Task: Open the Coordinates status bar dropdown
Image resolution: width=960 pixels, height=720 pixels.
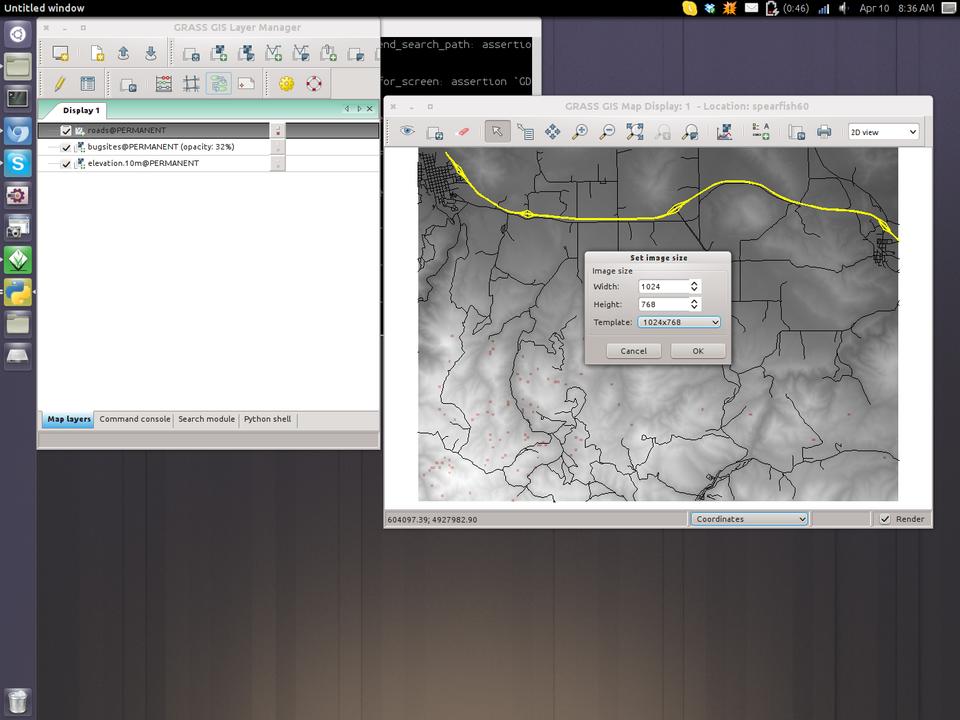Action: [x=749, y=519]
